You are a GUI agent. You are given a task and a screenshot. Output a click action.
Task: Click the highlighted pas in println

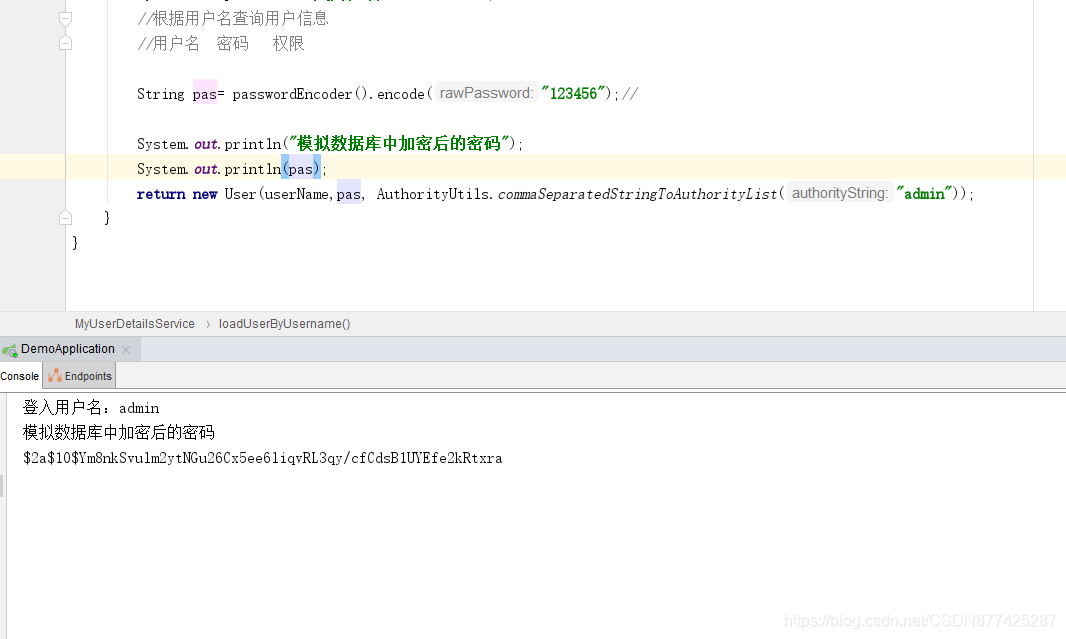coord(300,169)
